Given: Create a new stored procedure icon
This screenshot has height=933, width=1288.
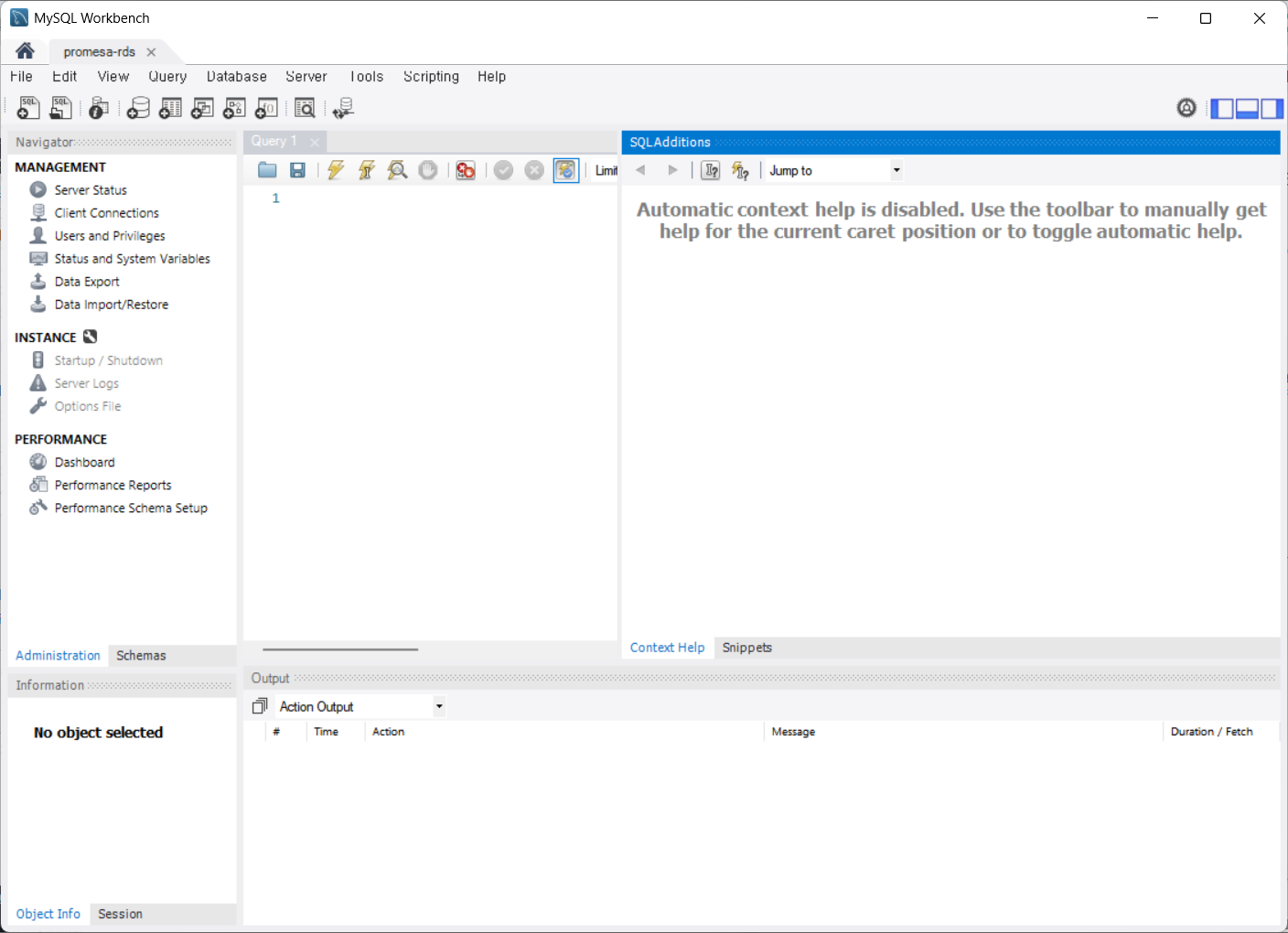Looking at the screenshot, I should 234,108.
